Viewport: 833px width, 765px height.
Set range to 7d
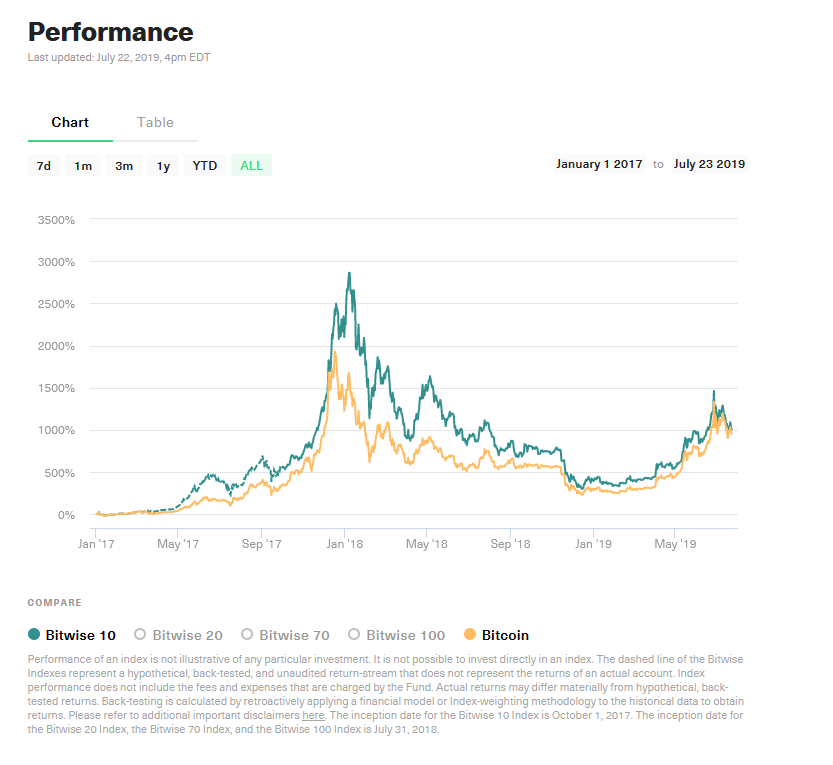[44, 166]
